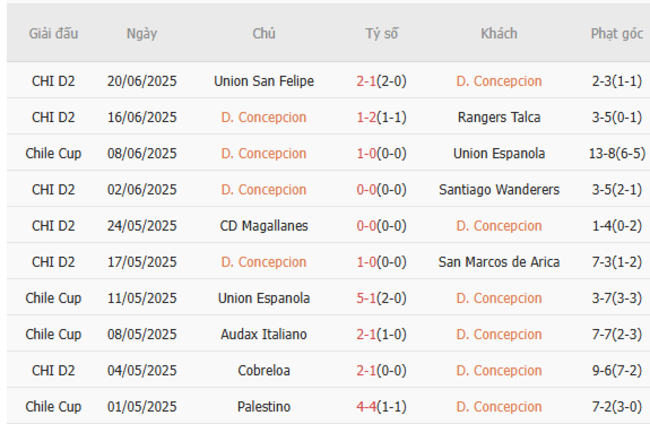Viewport: 650px width, 424px height.
Task: Click the Palestino team link
Action: [x=264, y=407]
